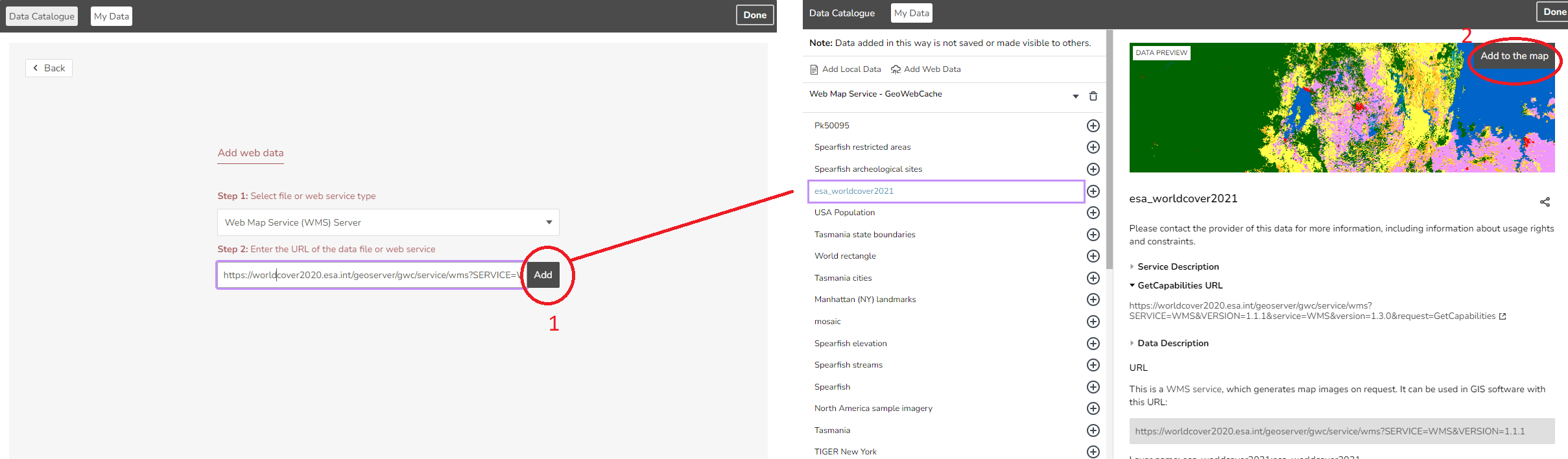Click plus icon next to Spearfish streams
The height and width of the screenshot is (459, 1568).
tap(1093, 365)
